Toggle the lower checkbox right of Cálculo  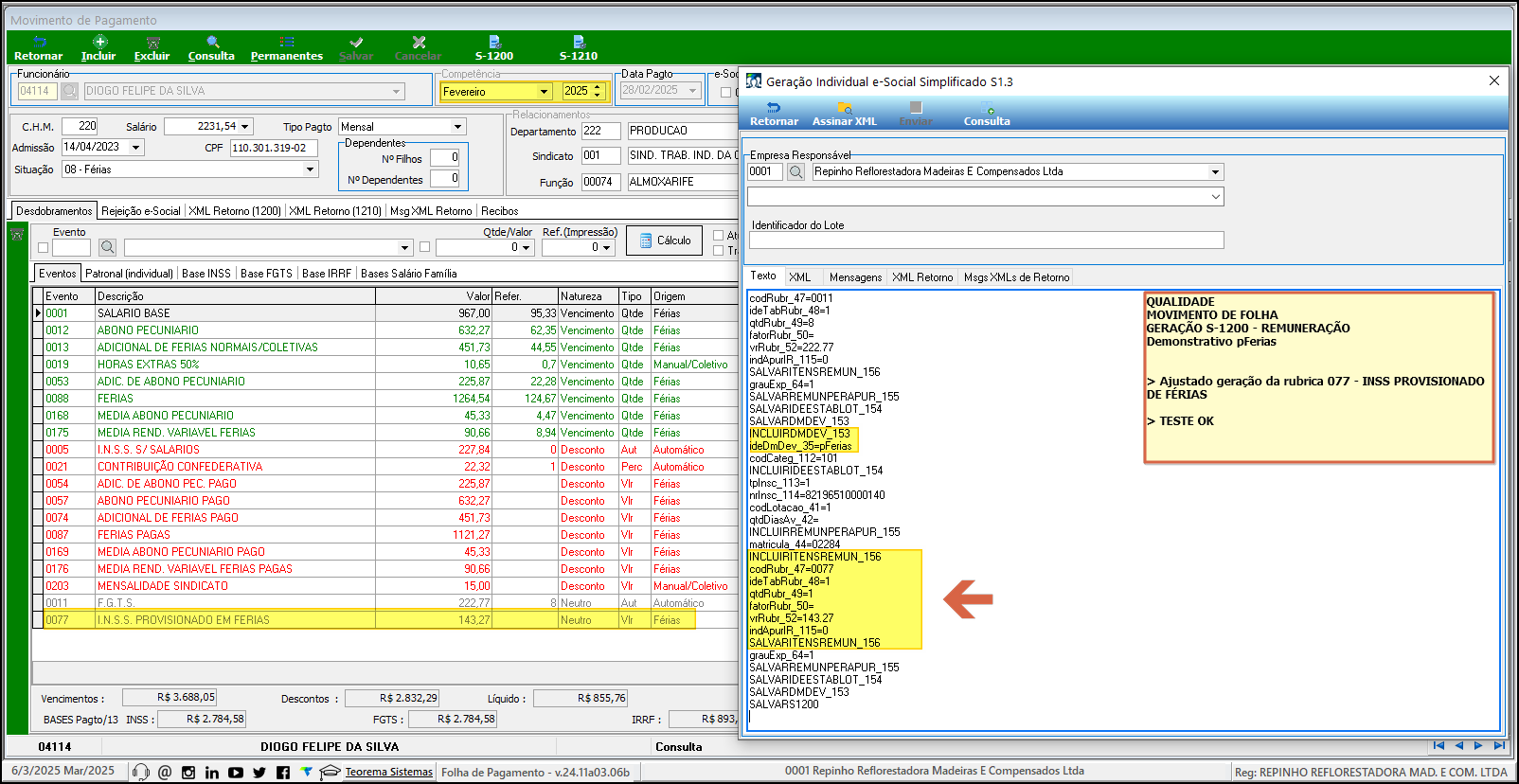click(718, 251)
